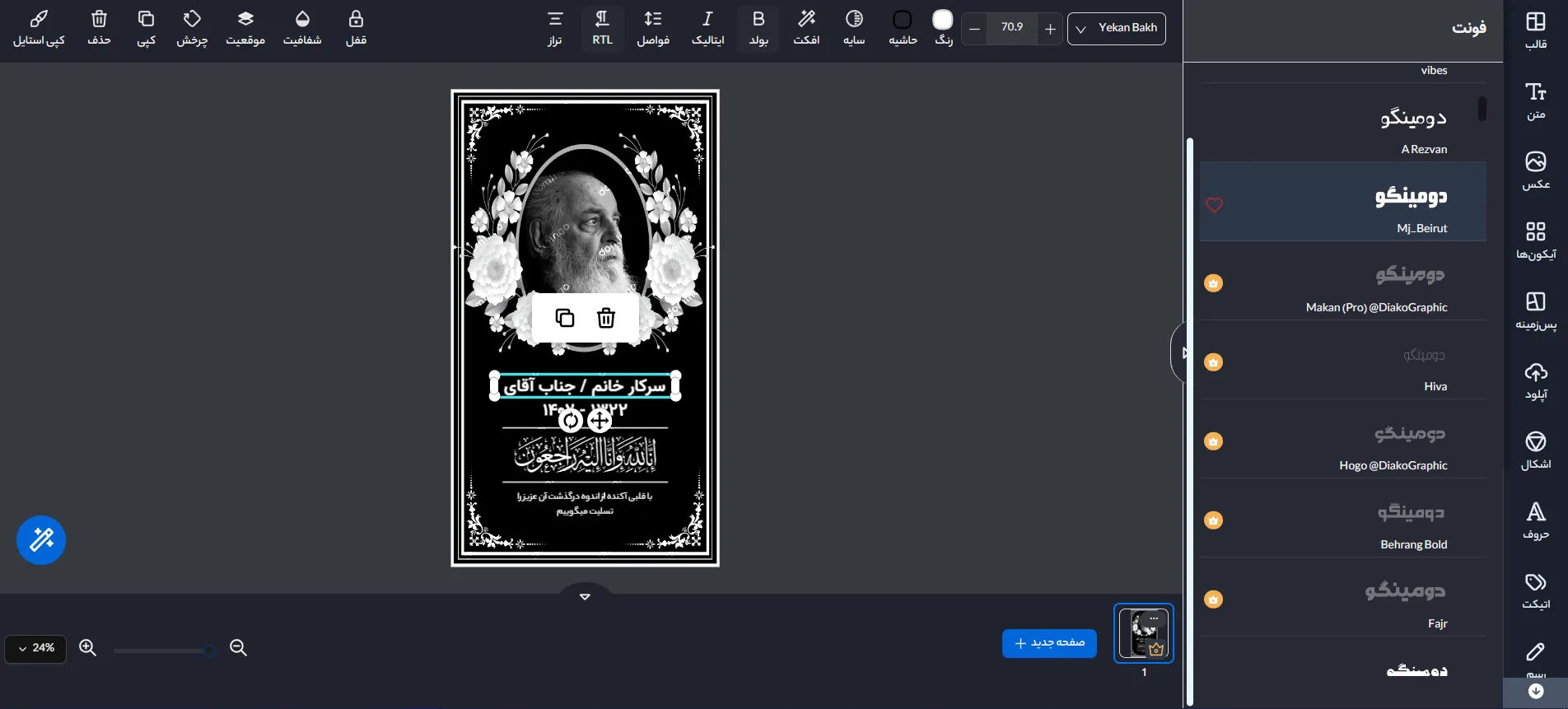Select page 1 thumbnail
The width and height of the screenshot is (1568, 709).
pos(1143,633)
